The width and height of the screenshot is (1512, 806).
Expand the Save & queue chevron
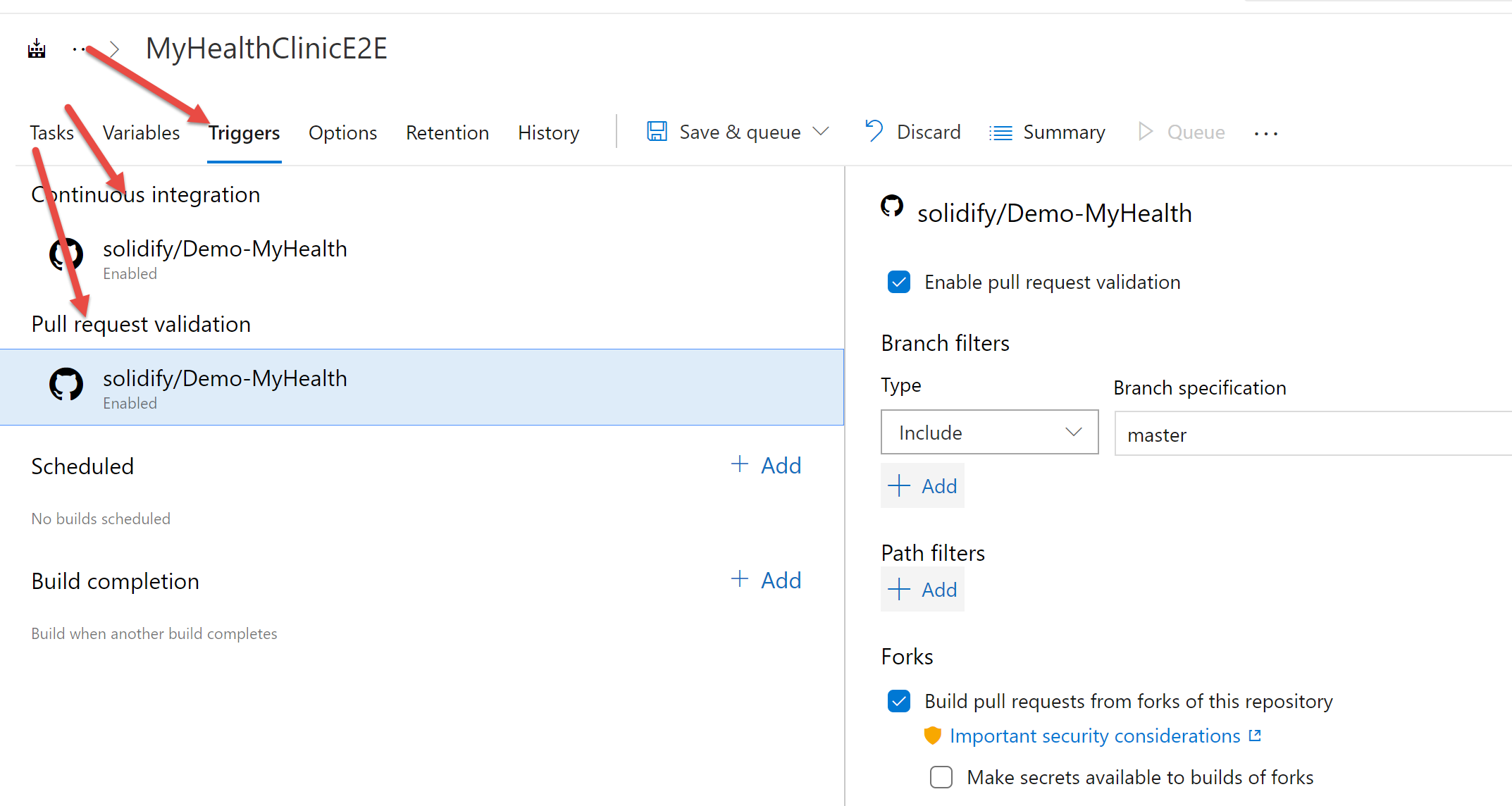point(821,132)
